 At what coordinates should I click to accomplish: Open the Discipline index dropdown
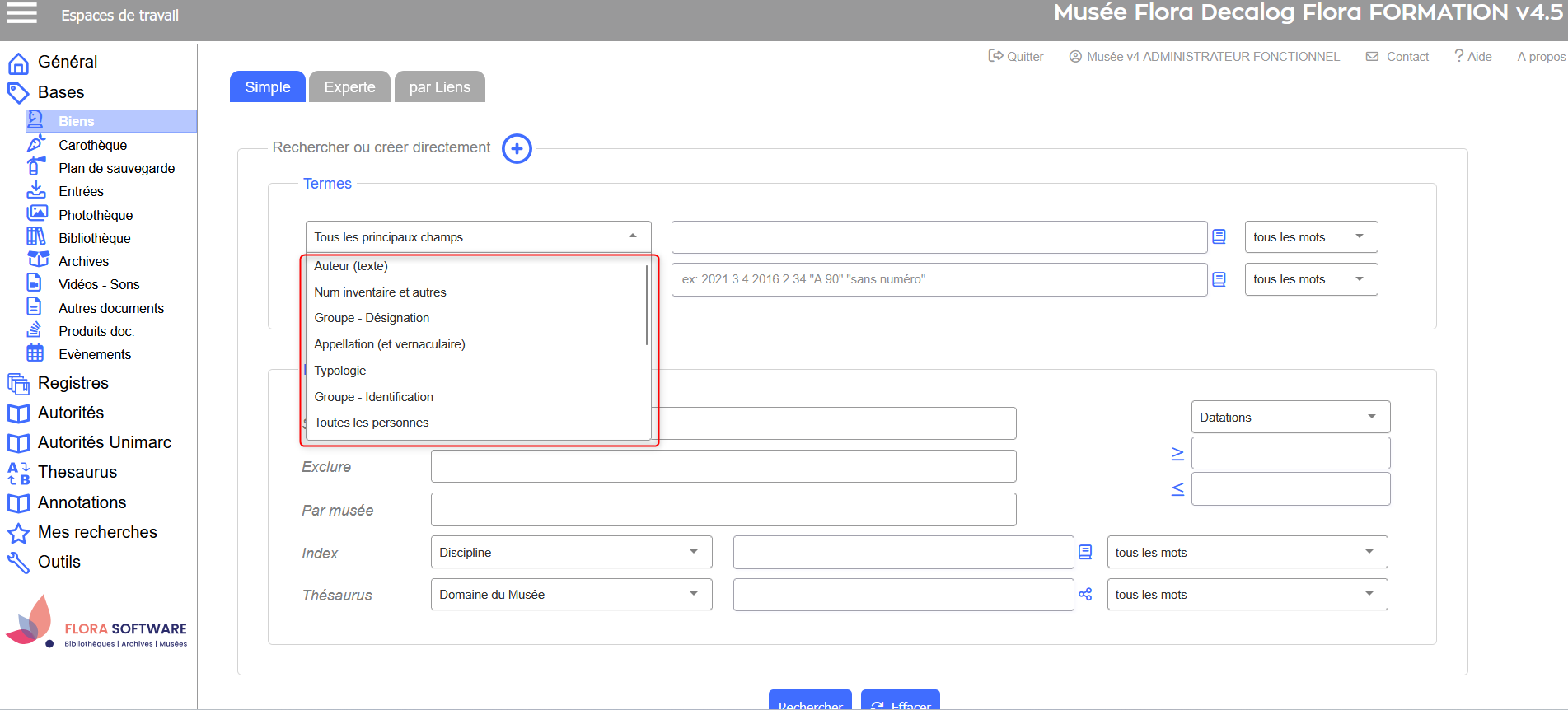[570, 553]
